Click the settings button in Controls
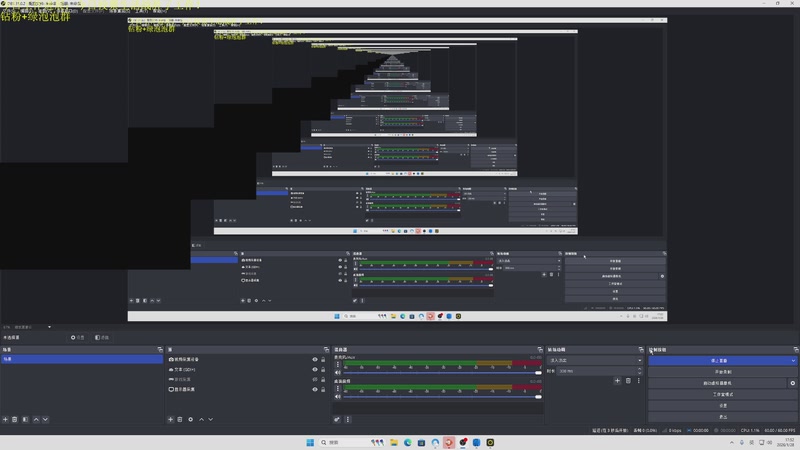This screenshot has height=450, width=800. pyautogui.click(x=723, y=406)
